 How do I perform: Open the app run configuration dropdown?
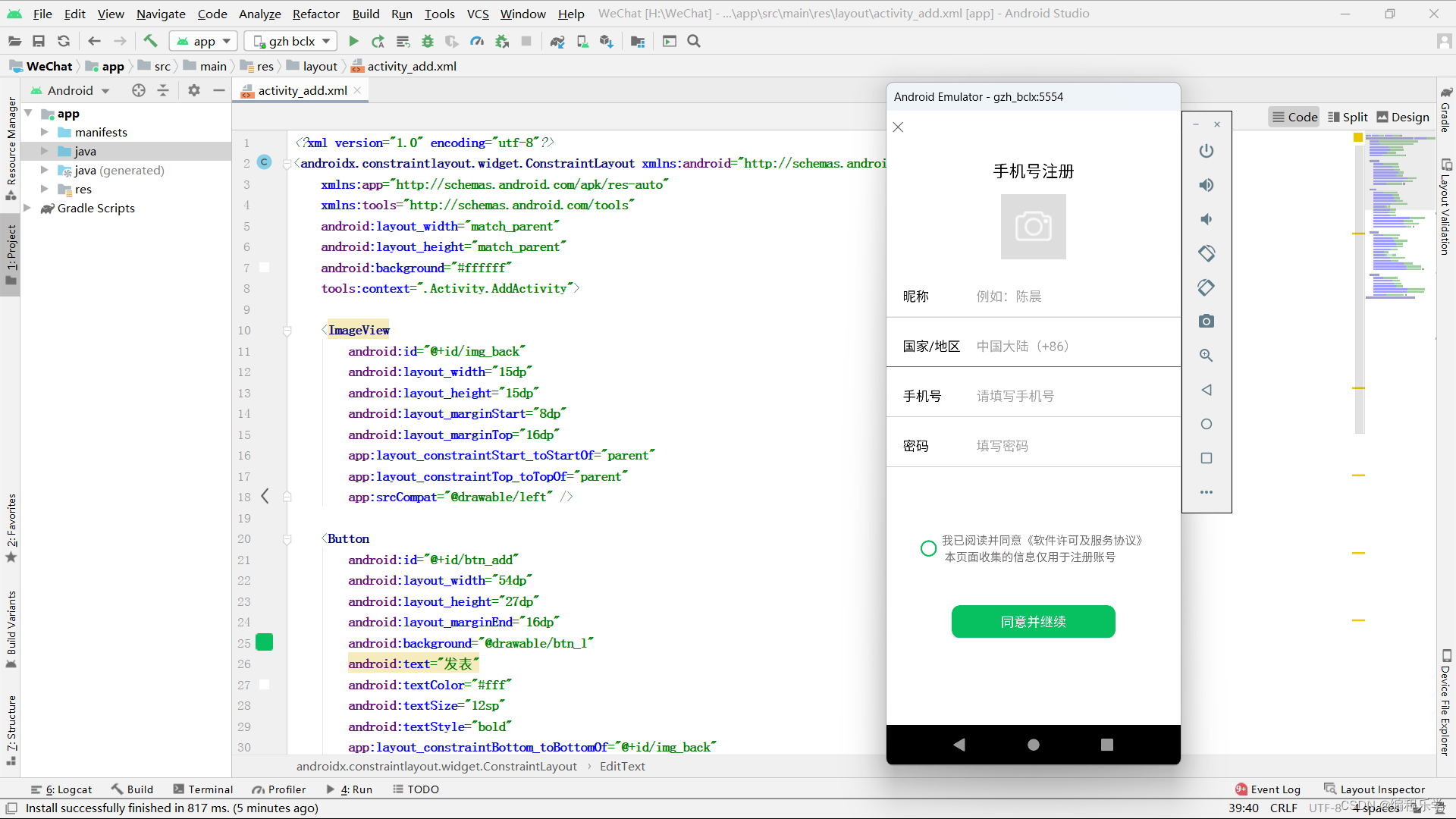(x=203, y=41)
